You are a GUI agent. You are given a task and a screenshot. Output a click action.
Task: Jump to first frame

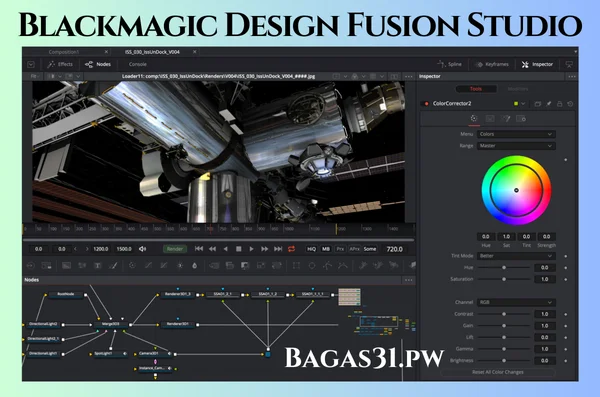[x=199, y=249]
